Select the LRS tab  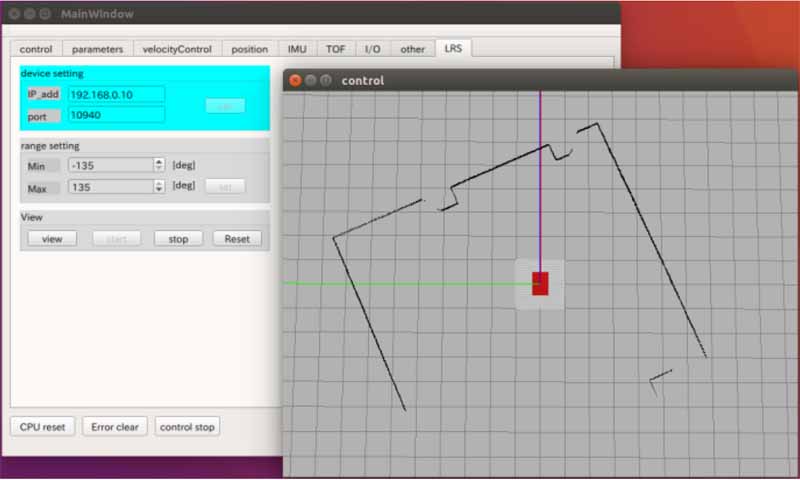tap(453, 48)
